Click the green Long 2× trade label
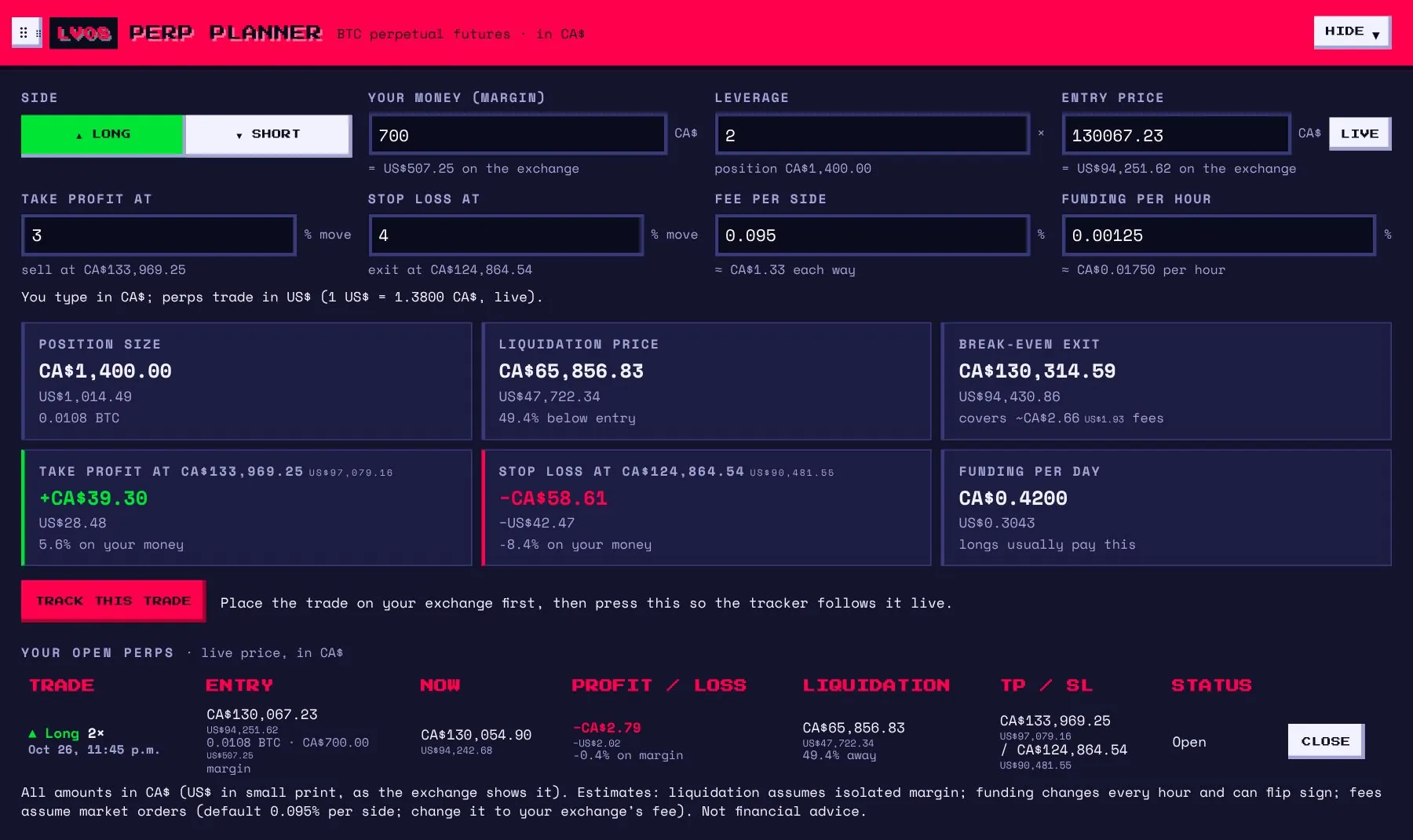1413x840 pixels. click(66, 733)
